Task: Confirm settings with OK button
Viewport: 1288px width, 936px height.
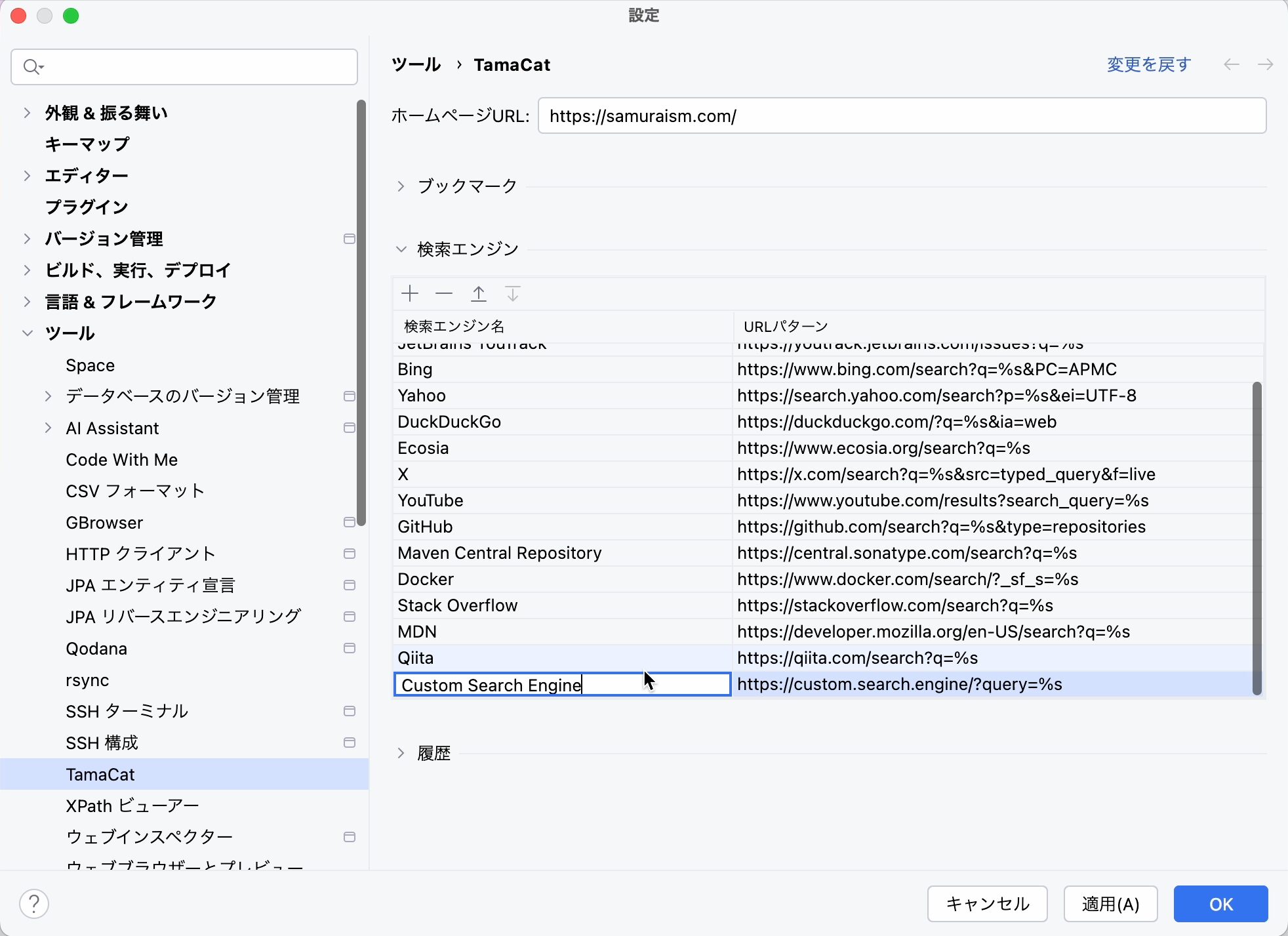Action: coord(1220,904)
